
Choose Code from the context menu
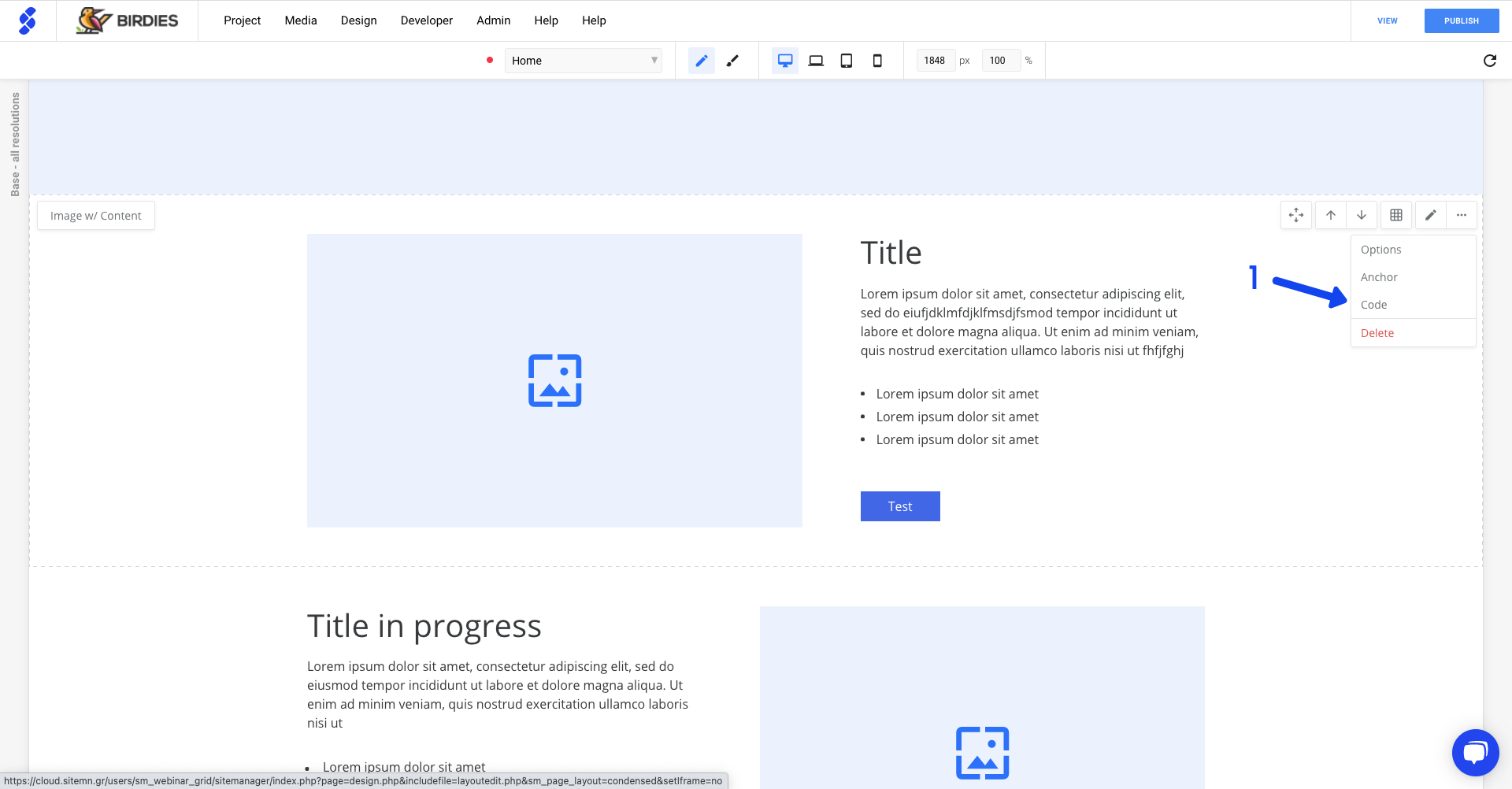point(1414,305)
